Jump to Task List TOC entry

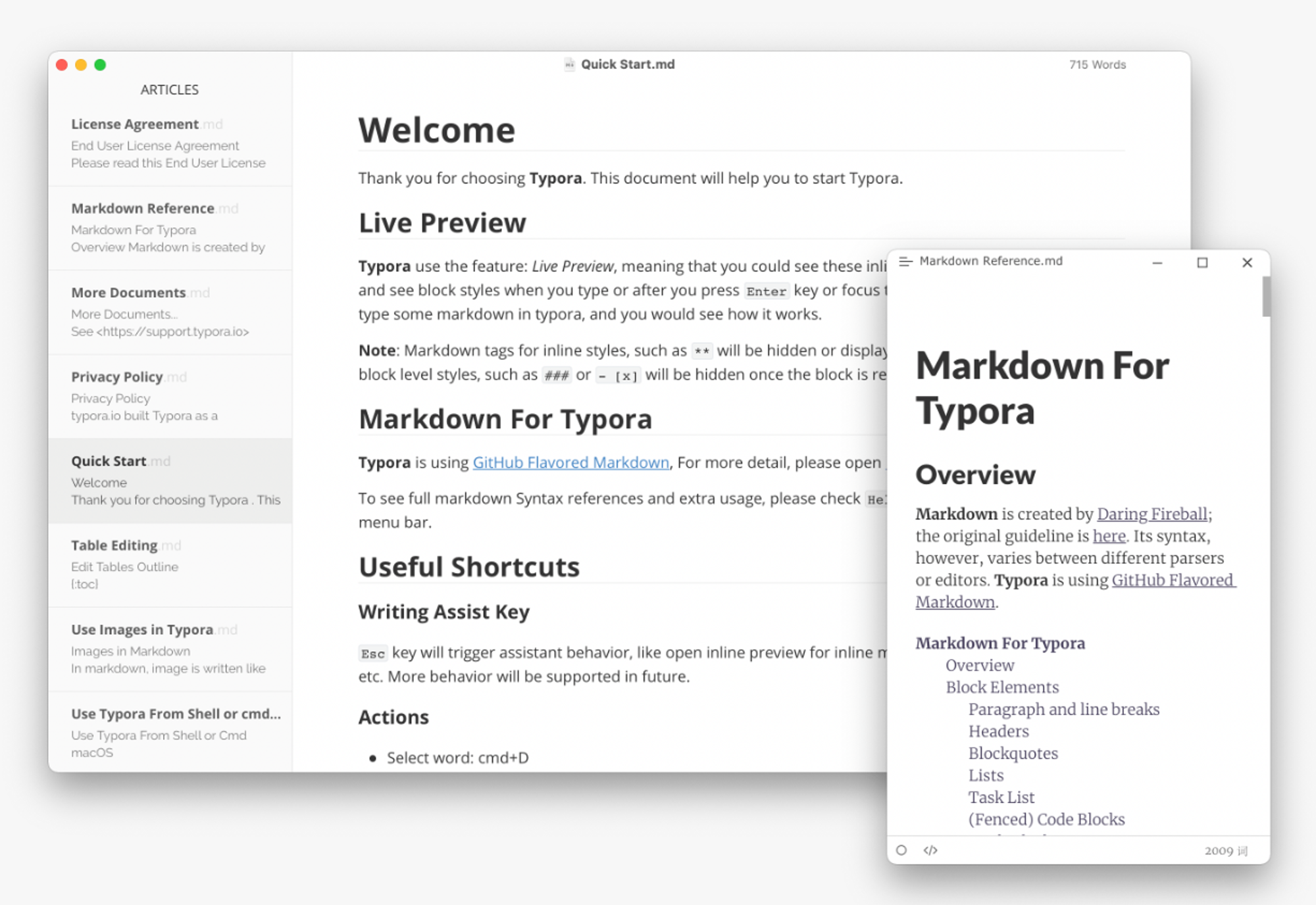click(x=1001, y=797)
